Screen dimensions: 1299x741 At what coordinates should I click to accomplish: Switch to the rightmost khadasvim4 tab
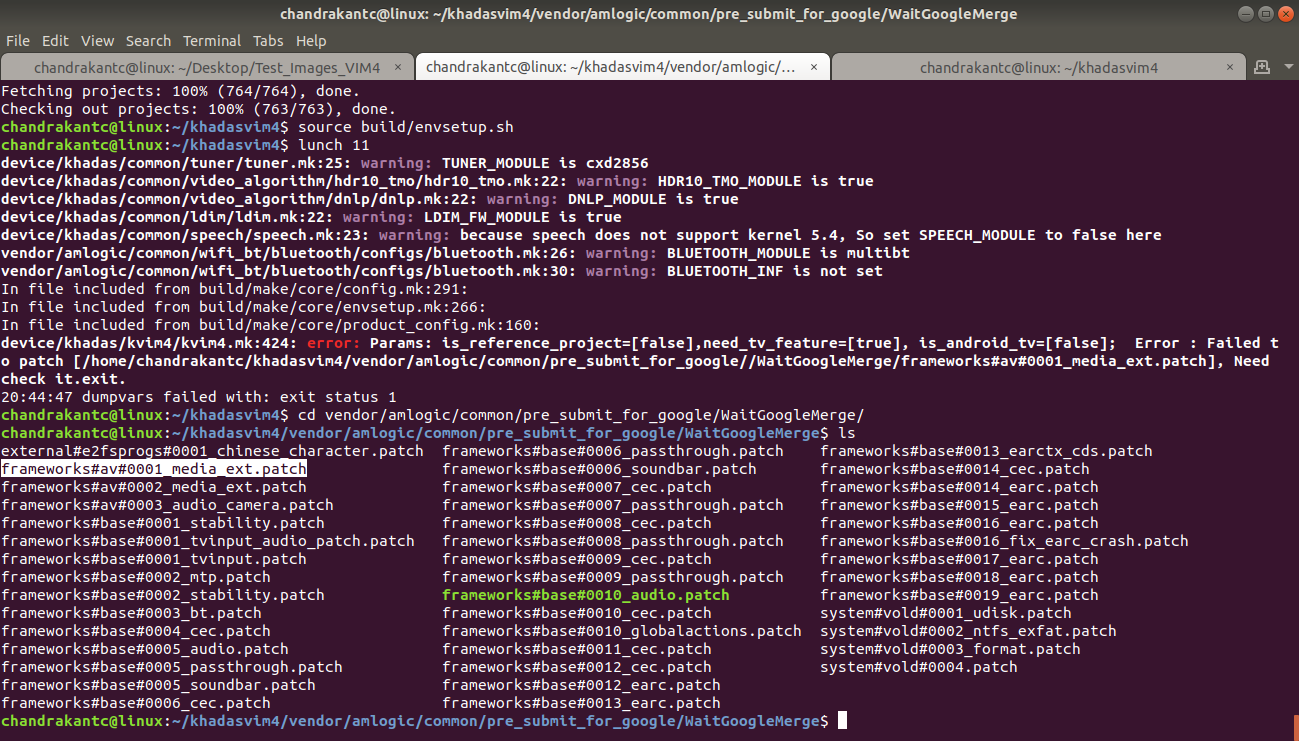(x=1040, y=66)
